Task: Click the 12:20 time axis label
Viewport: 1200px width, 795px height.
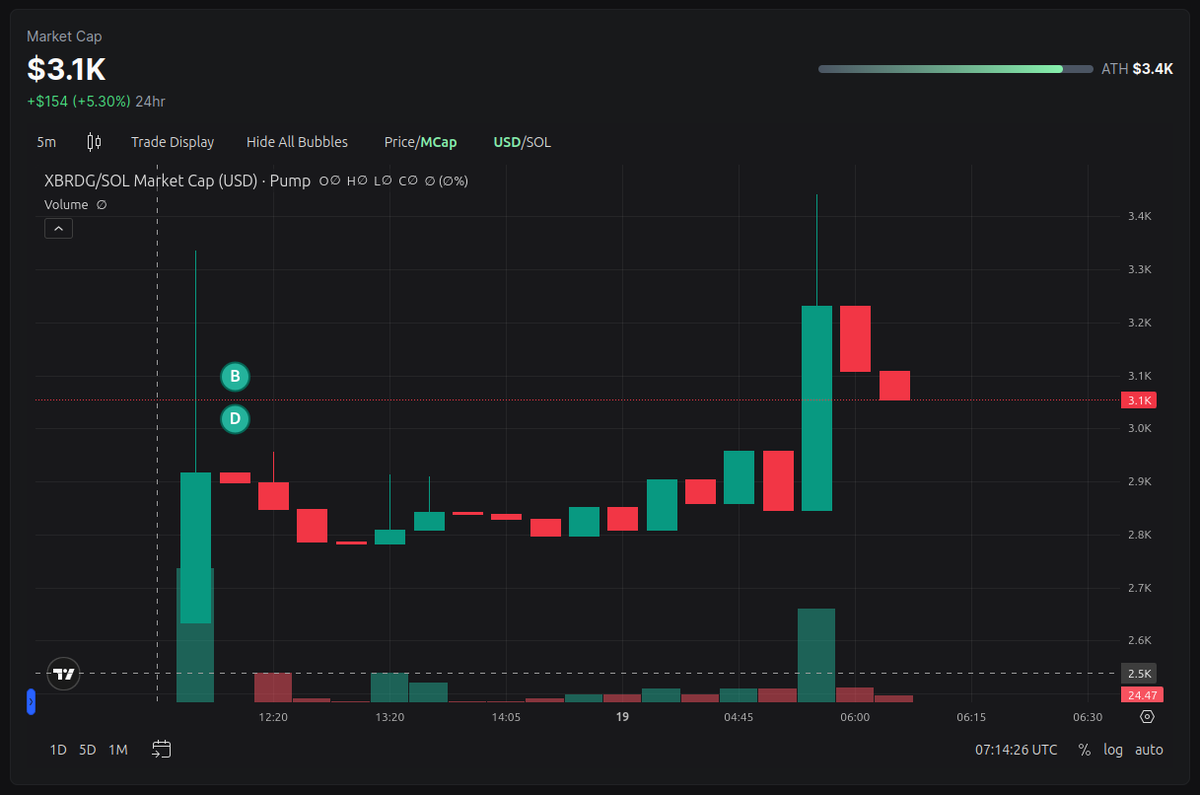Action: 273,717
